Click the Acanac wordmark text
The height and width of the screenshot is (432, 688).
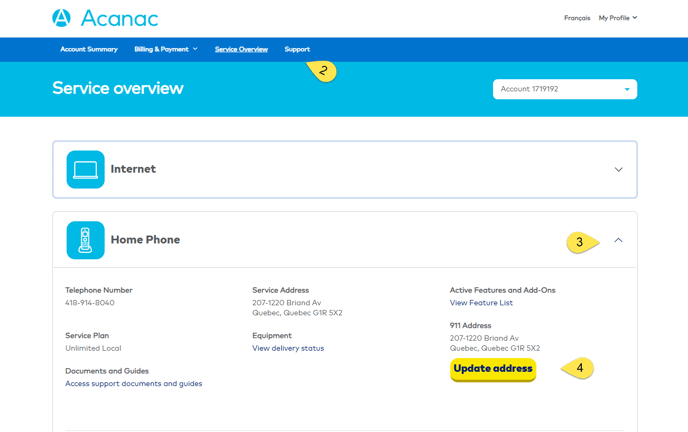[x=119, y=18]
